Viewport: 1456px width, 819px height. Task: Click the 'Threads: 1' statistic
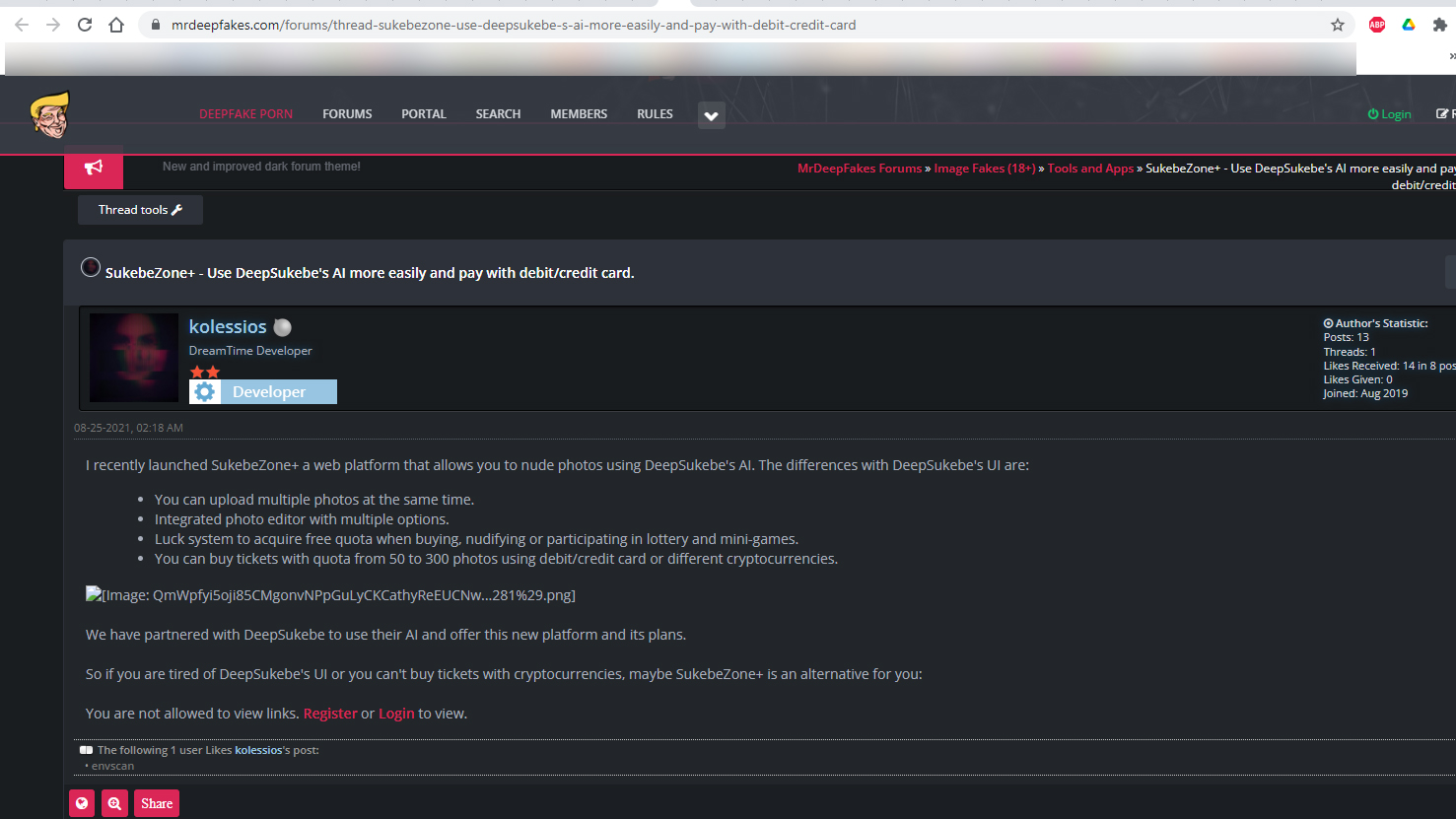tap(1350, 352)
